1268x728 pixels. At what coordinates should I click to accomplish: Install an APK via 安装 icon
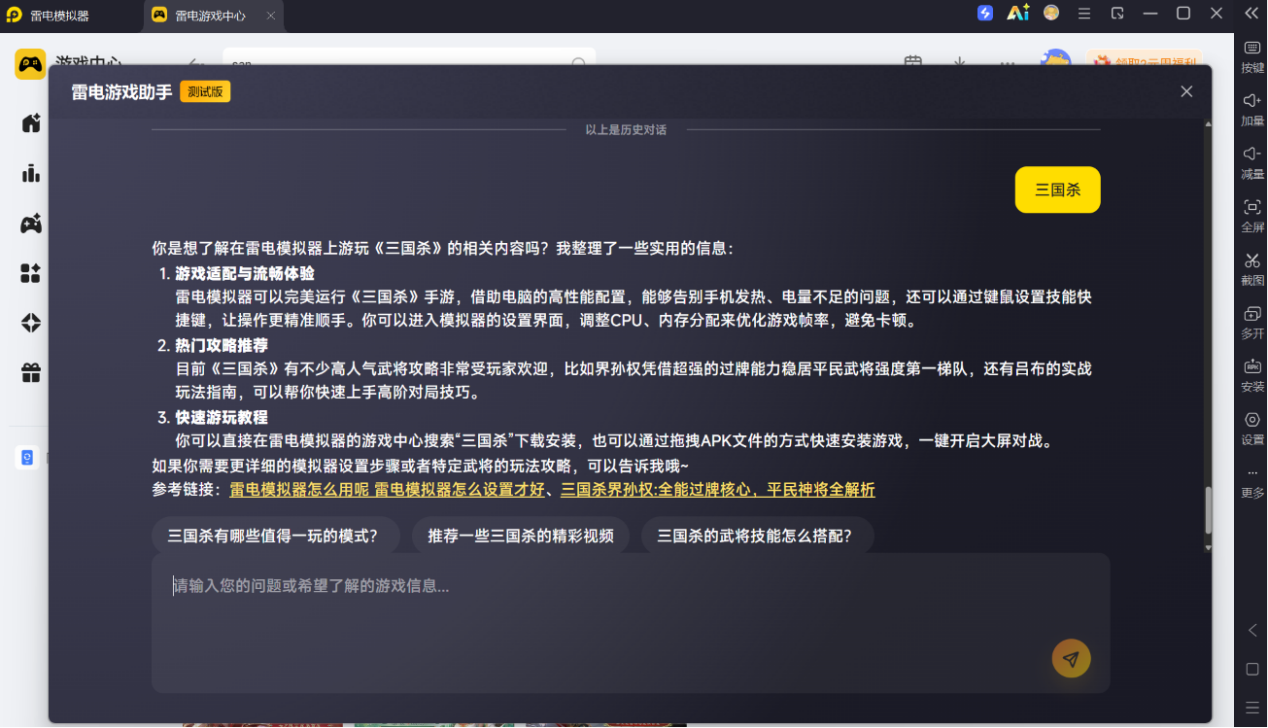click(x=1252, y=375)
